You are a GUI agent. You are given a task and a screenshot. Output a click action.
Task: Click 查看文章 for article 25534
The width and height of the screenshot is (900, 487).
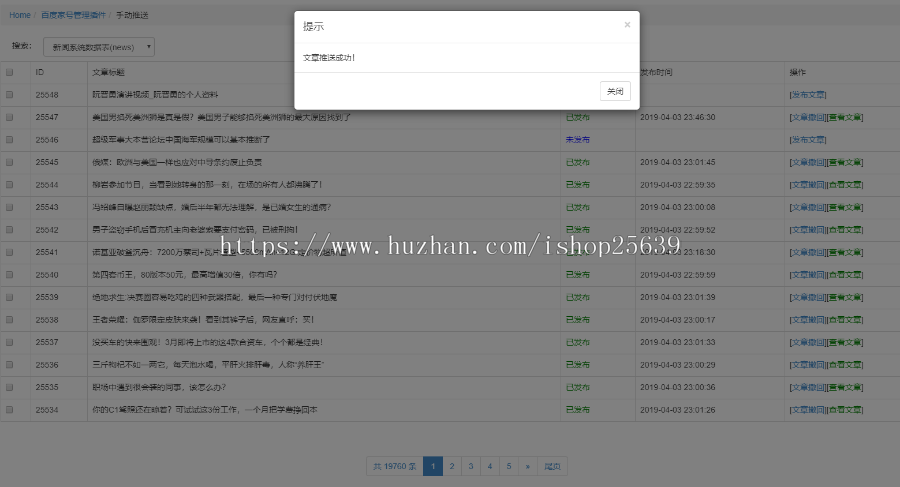[845, 410]
